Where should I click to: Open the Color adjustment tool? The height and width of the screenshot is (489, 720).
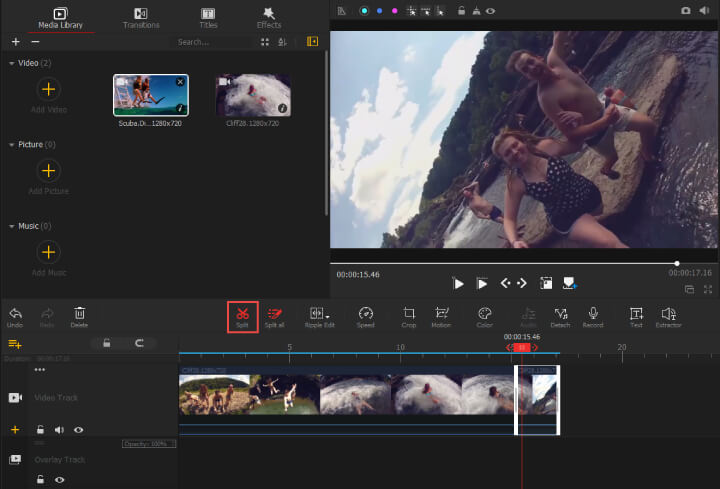pos(484,315)
